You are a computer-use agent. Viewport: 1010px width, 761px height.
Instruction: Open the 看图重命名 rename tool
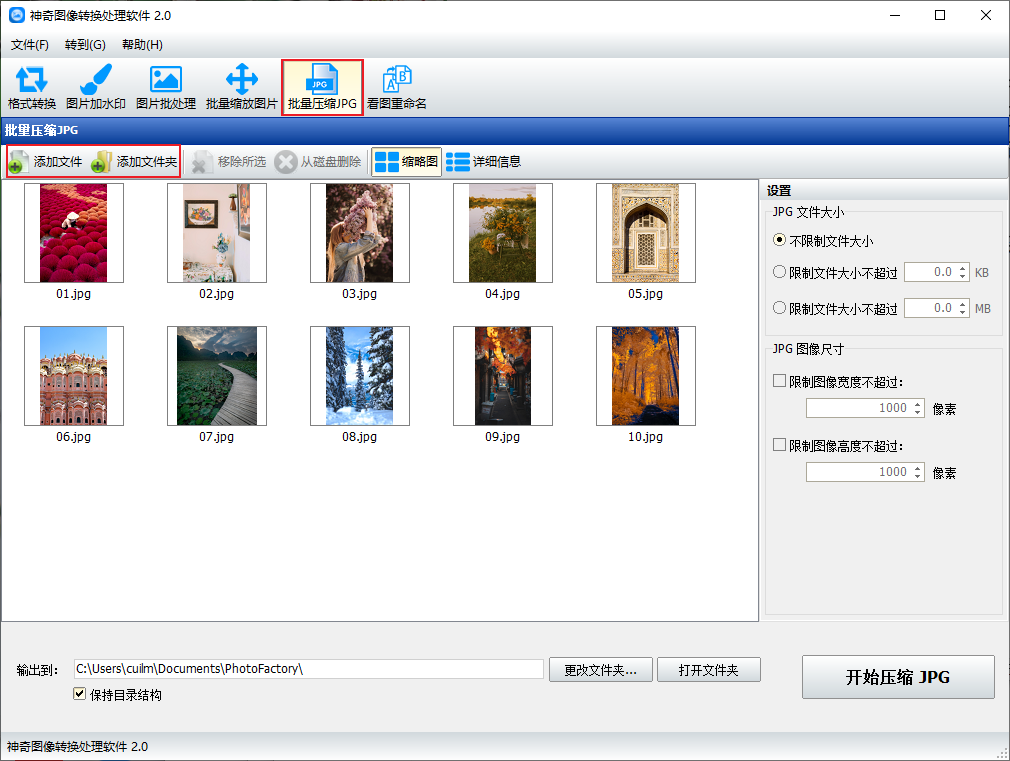tap(397, 88)
